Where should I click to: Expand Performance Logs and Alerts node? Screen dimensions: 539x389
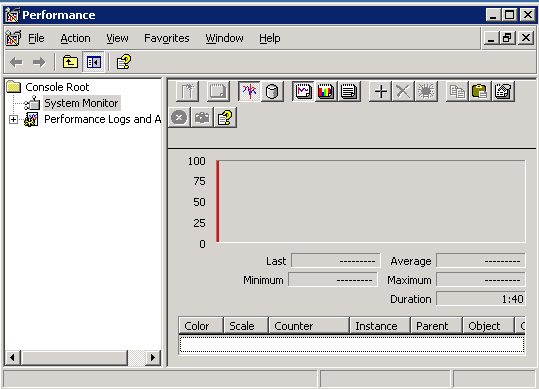pos(13,120)
